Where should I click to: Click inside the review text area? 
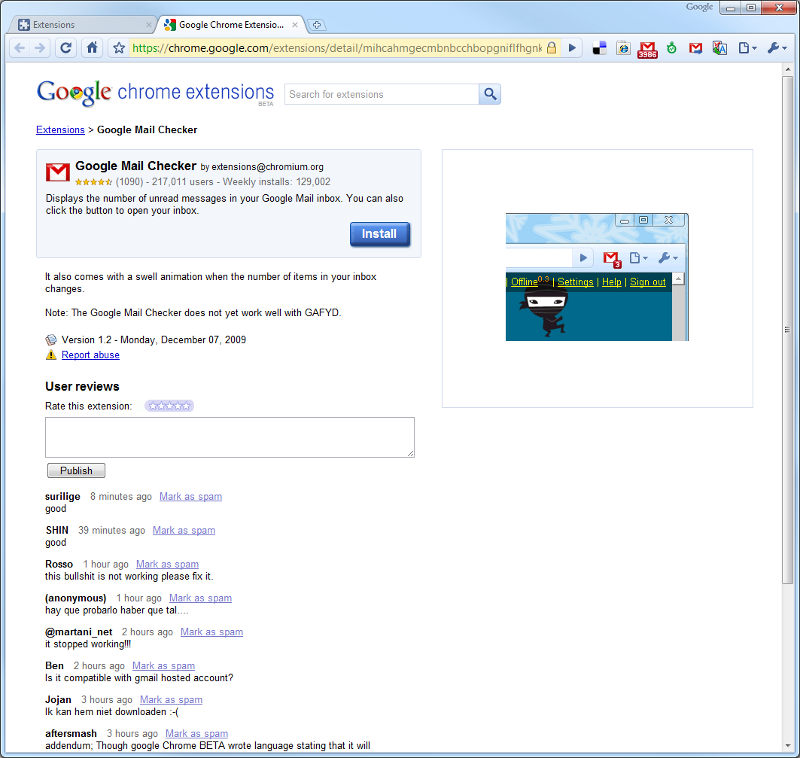click(x=230, y=437)
